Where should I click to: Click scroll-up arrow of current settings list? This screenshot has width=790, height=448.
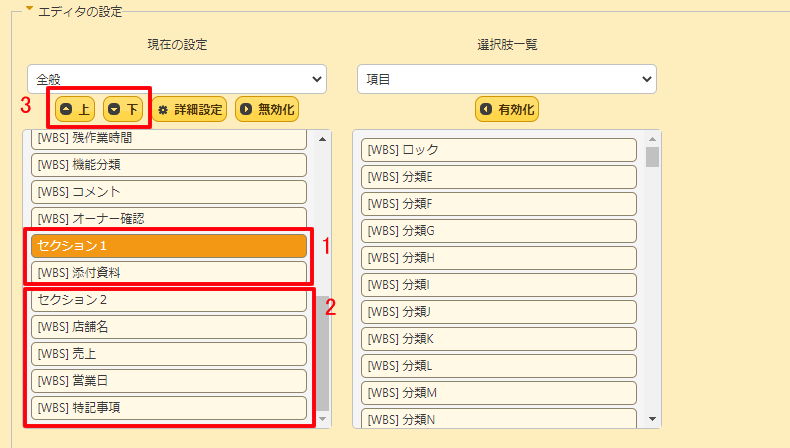tap(322, 139)
